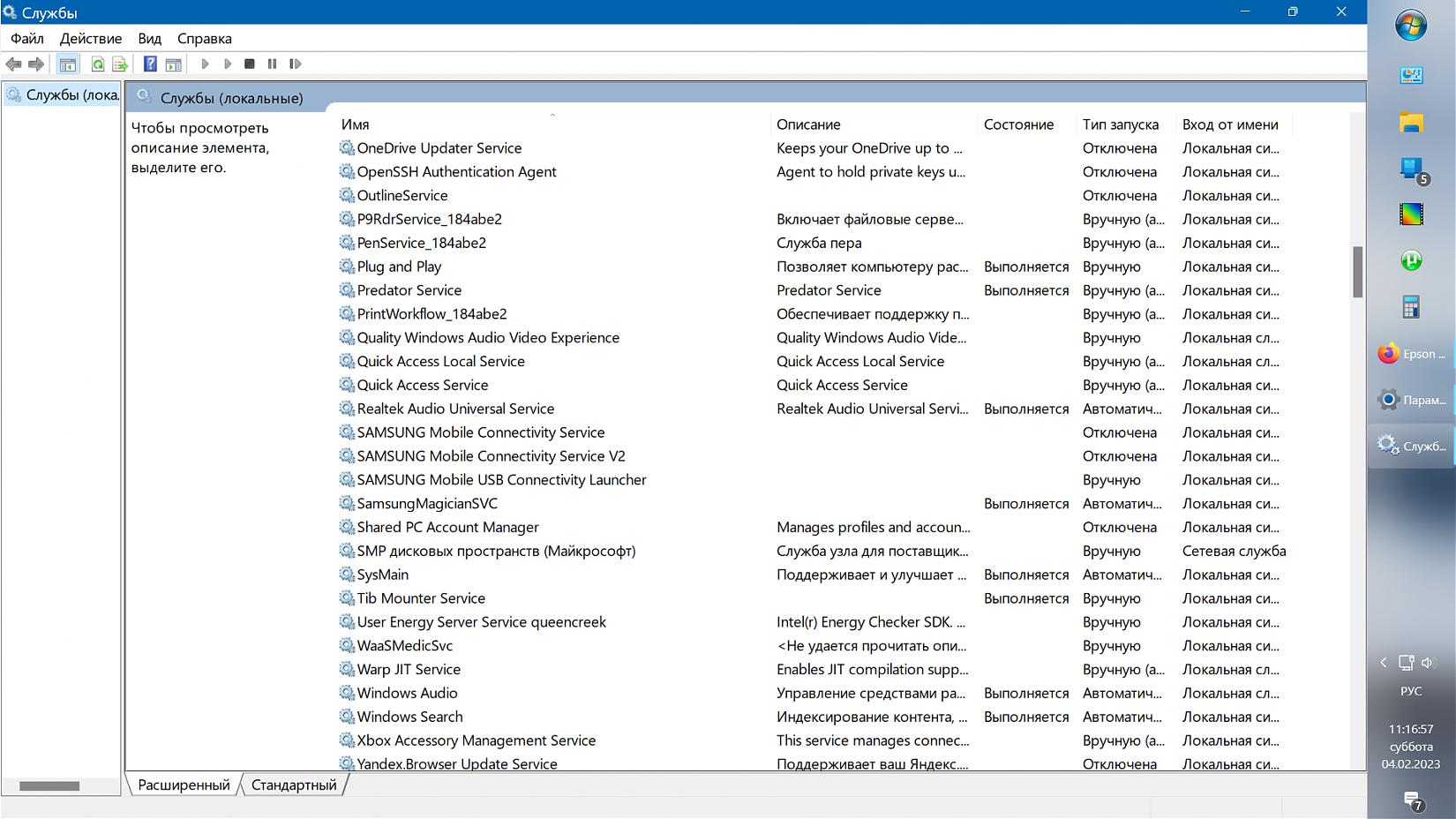Toggle the Show/Hide console tree button
The height and width of the screenshot is (819, 1456).
click(67, 64)
